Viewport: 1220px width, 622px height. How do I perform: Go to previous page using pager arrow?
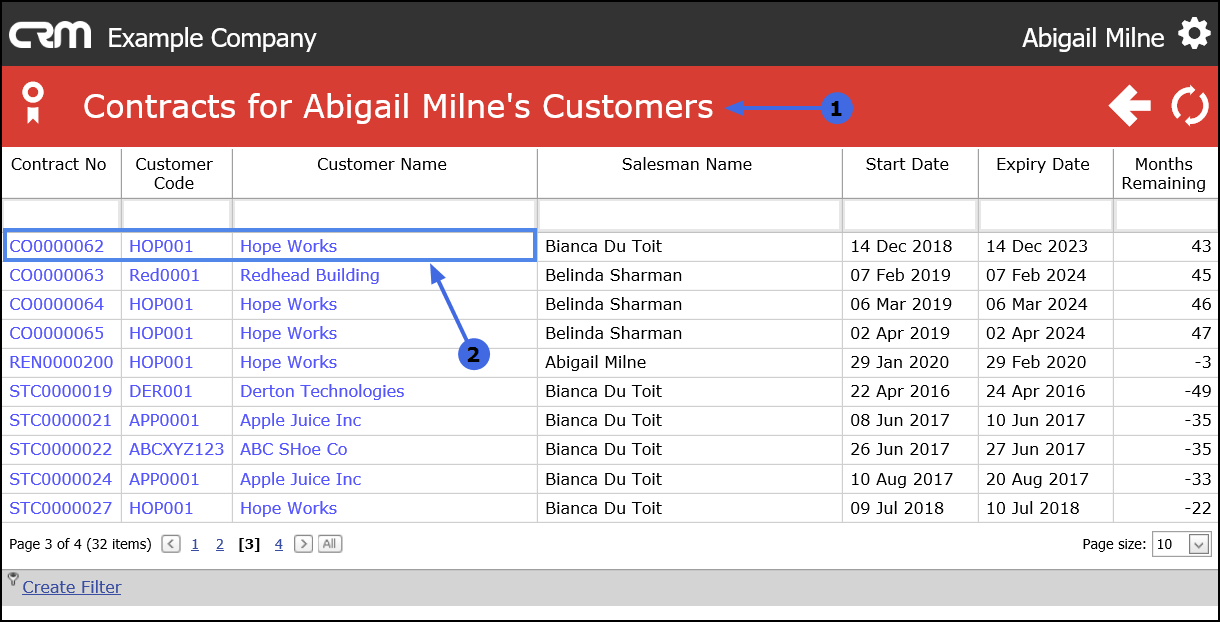click(171, 544)
